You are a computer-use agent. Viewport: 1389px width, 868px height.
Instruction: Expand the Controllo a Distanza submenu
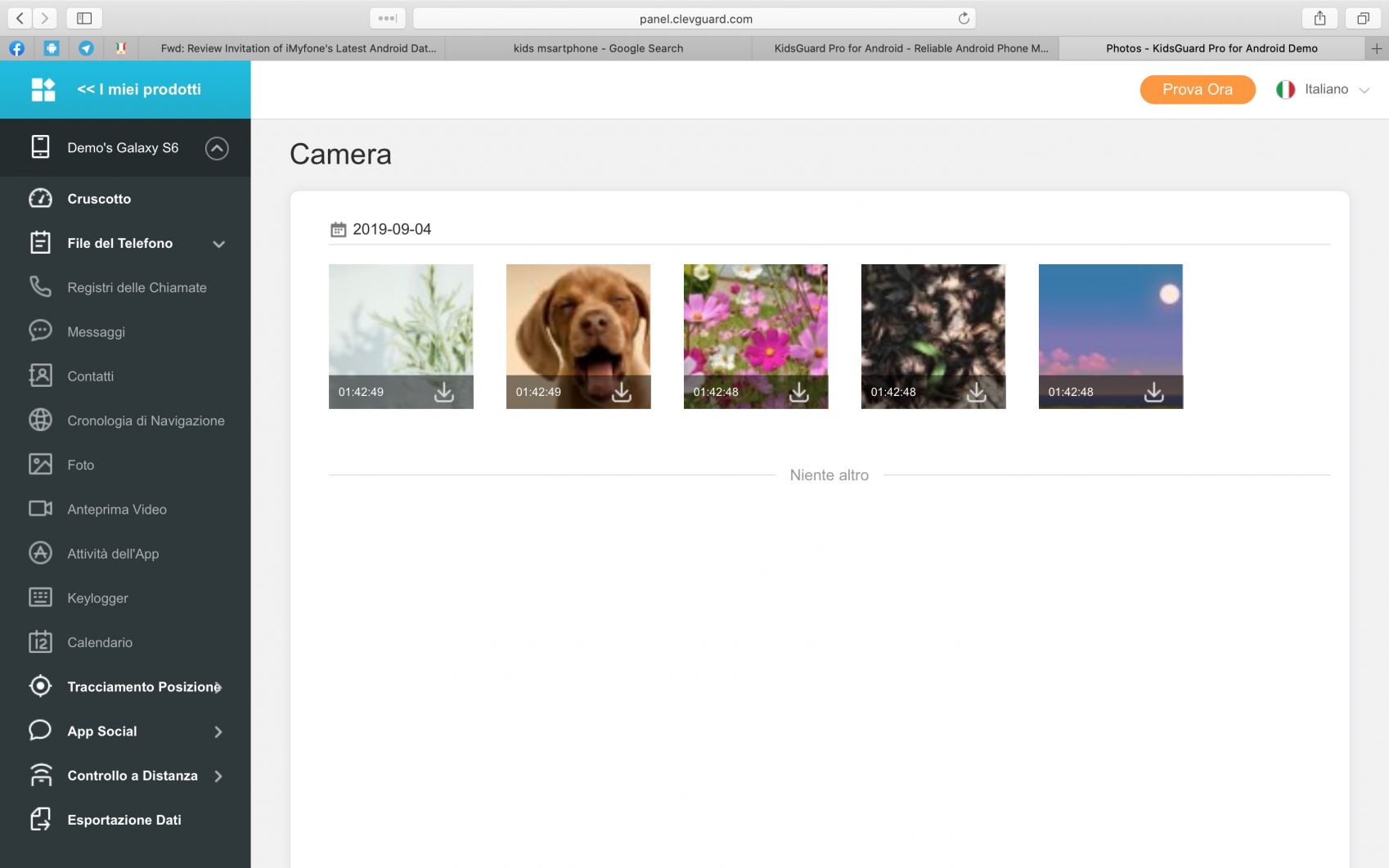(x=218, y=776)
